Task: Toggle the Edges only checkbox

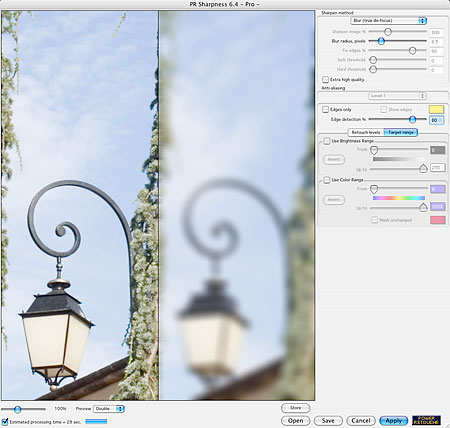Action: pos(325,109)
